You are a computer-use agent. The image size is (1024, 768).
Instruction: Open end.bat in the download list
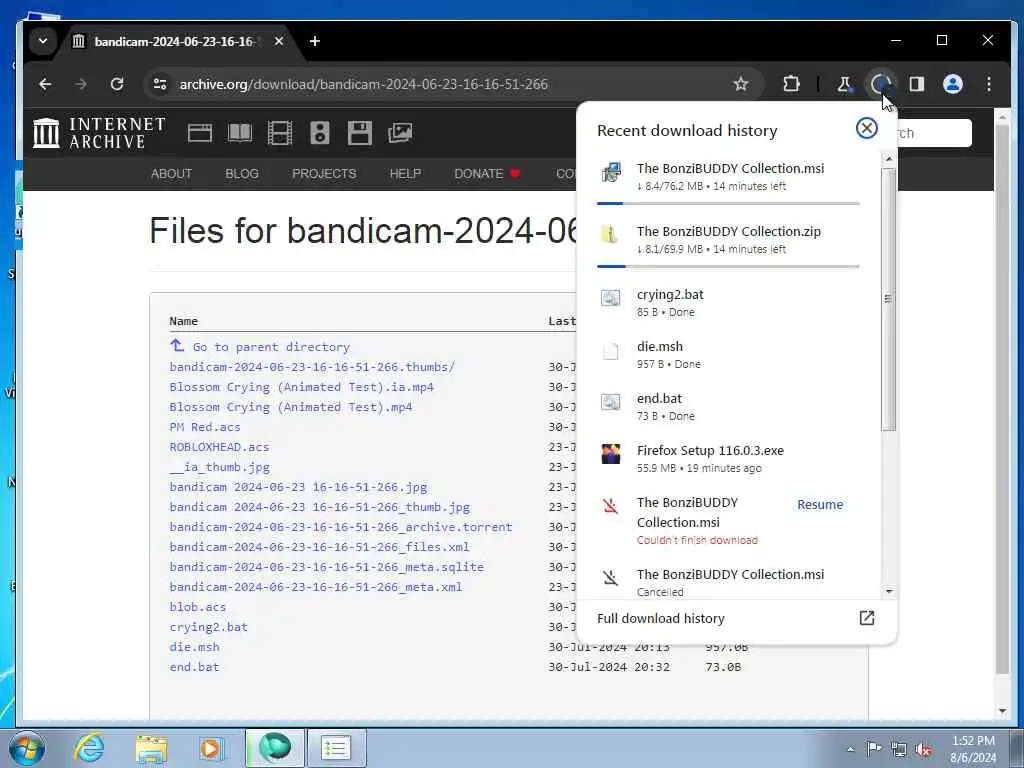tap(728, 406)
